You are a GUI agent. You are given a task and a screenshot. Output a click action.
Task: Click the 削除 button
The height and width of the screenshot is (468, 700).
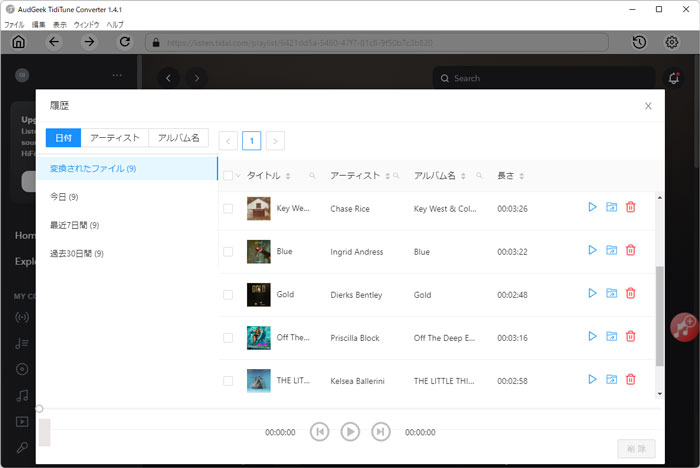tap(637, 449)
